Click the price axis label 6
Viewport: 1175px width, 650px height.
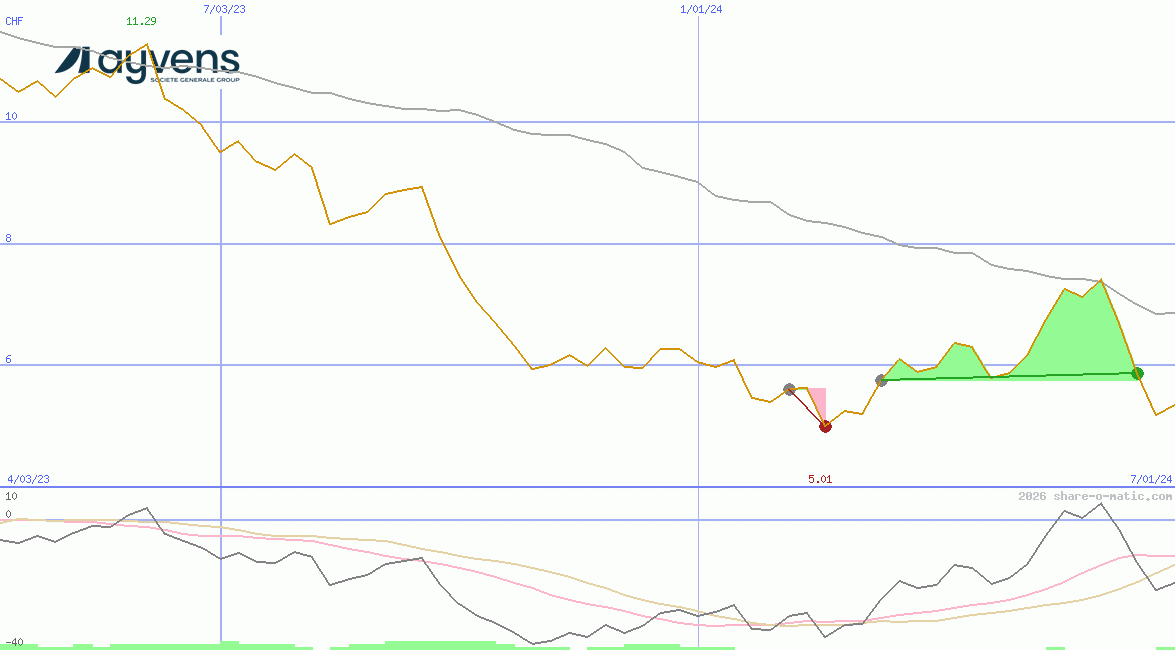click(11, 359)
